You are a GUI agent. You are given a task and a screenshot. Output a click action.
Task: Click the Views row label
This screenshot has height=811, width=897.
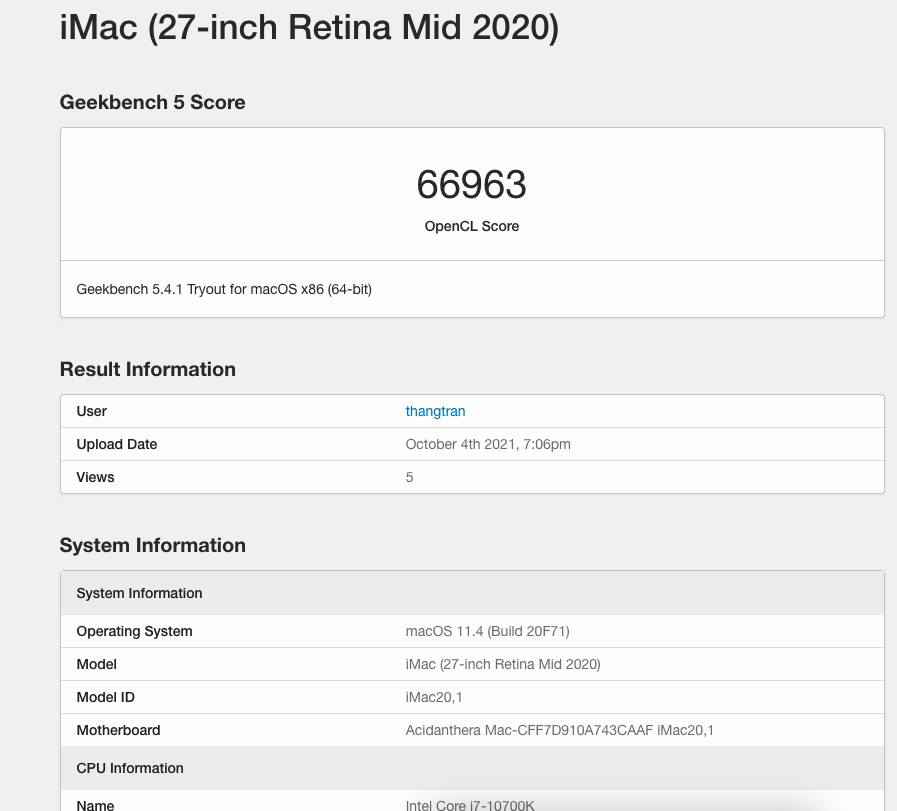pyautogui.click(x=96, y=477)
